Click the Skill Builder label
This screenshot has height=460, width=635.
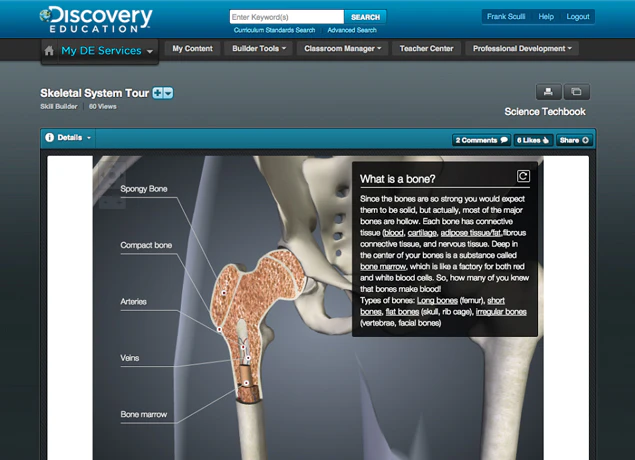click(x=59, y=106)
